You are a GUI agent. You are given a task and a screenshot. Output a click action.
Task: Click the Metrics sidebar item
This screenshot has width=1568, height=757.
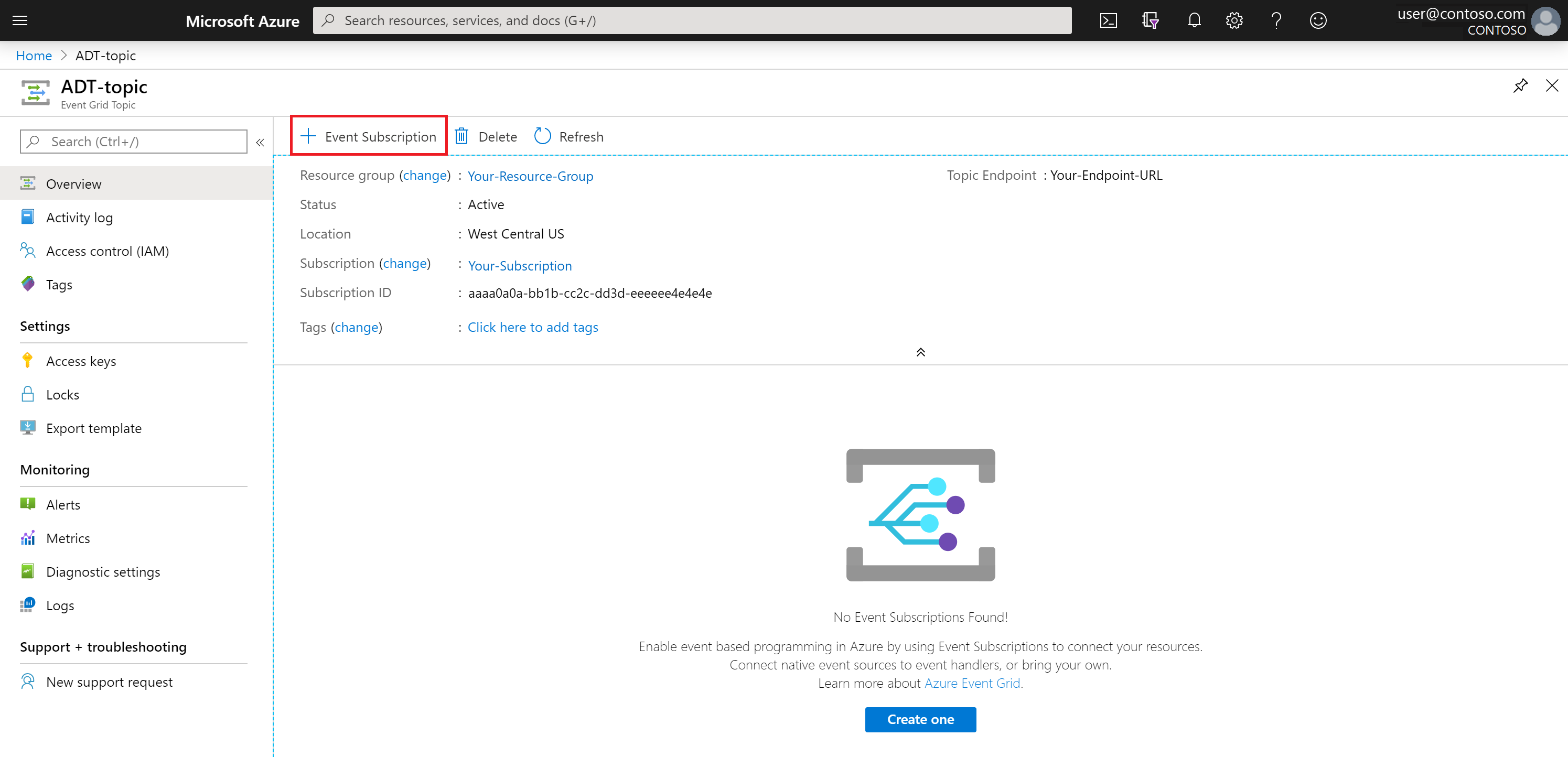click(68, 538)
